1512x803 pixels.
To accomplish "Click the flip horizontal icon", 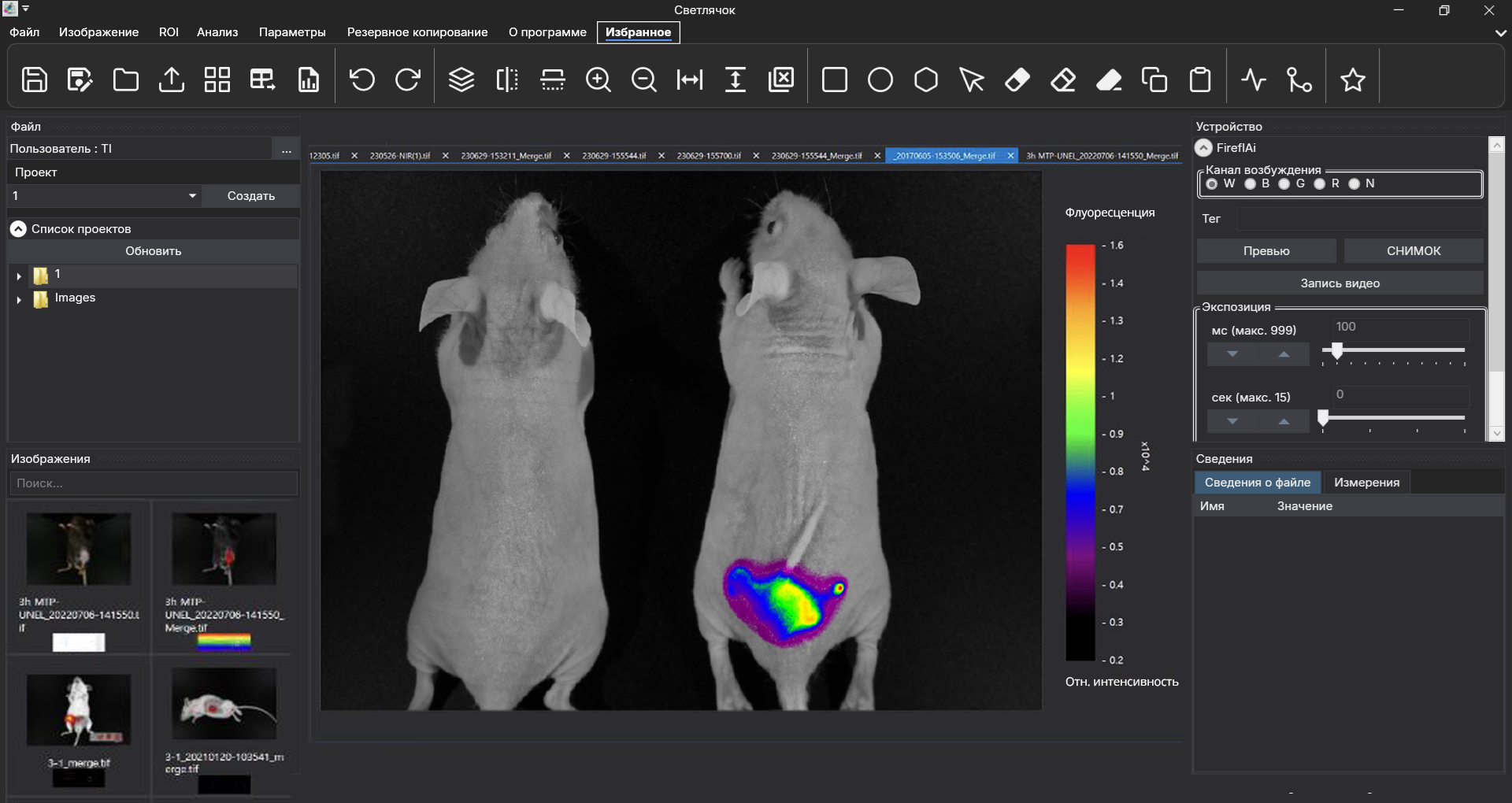I will coord(507,80).
